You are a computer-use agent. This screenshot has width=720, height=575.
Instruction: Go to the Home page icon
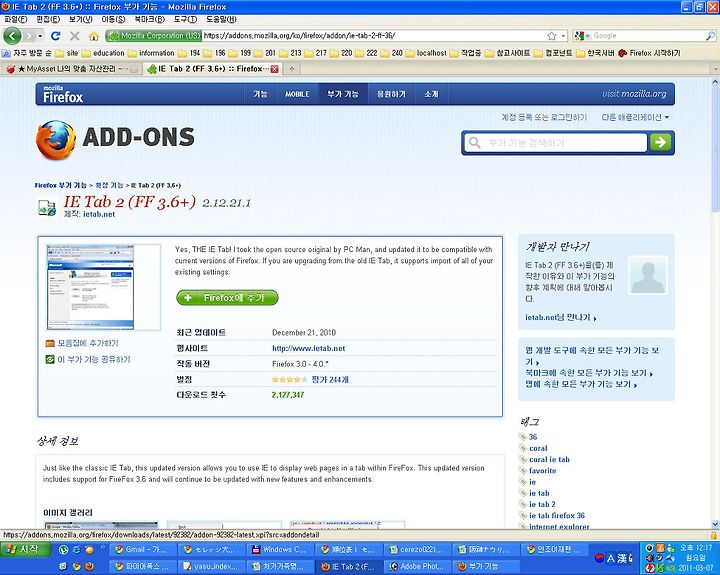click(94, 36)
